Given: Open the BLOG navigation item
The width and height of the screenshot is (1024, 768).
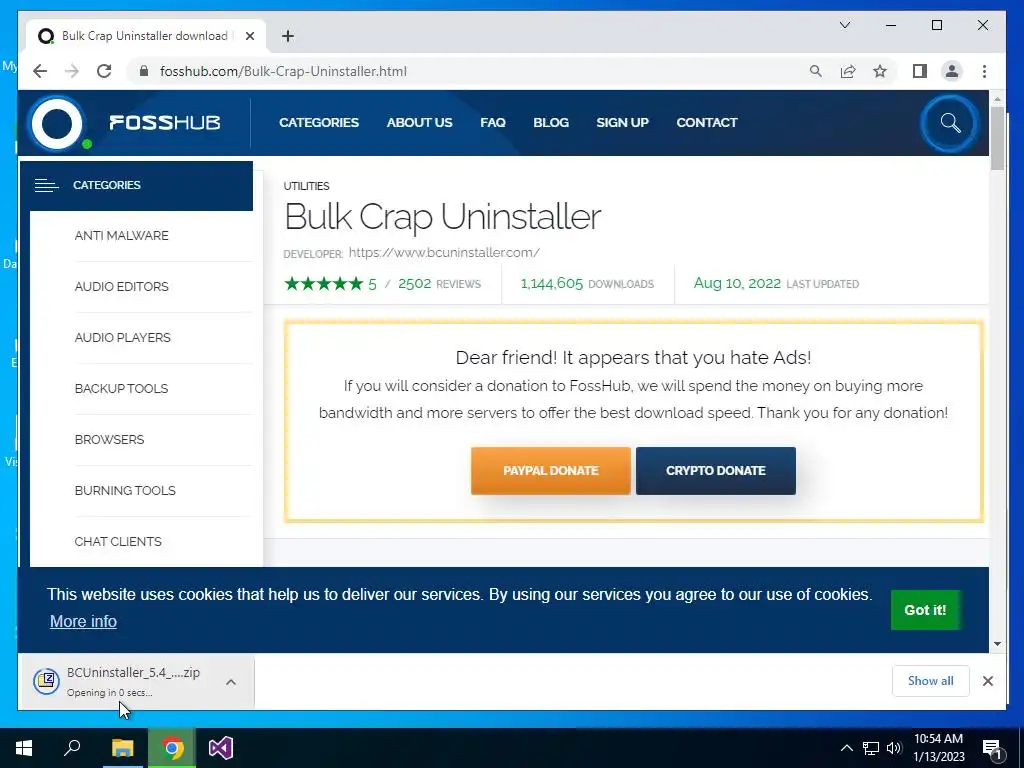Looking at the screenshot, I should (551, 122).
